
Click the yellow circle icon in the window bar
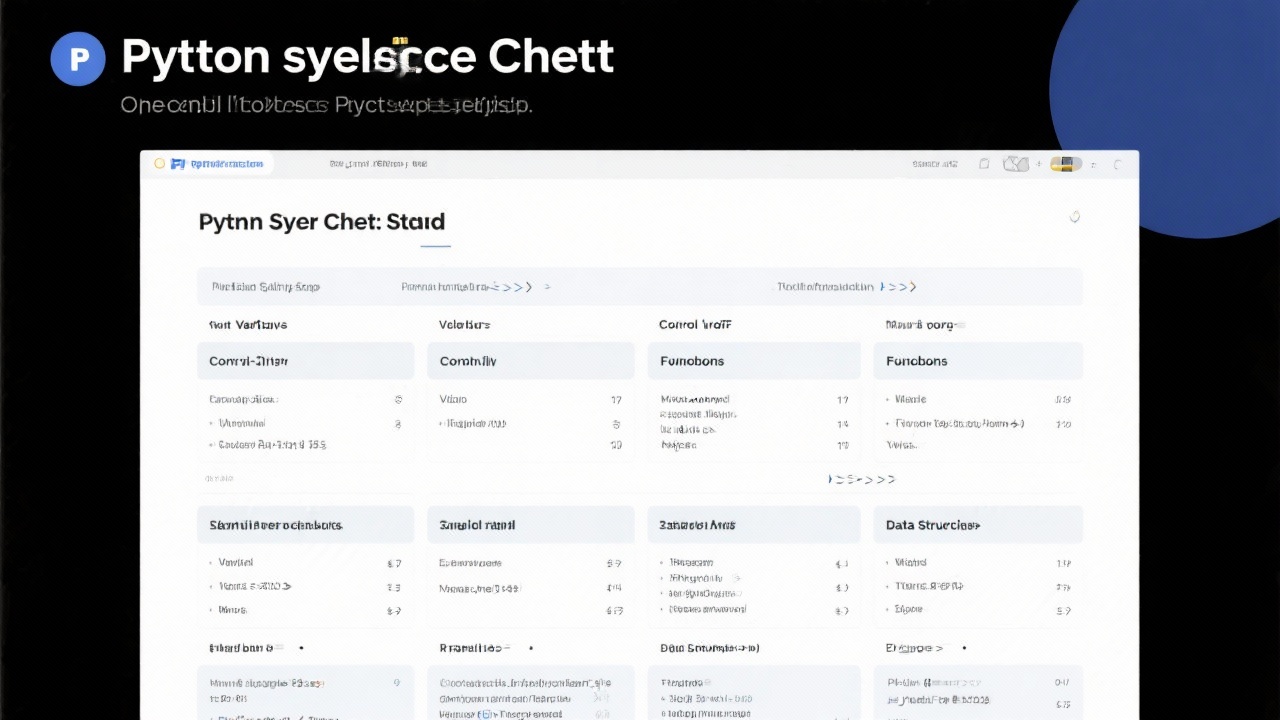click(159, 163)
